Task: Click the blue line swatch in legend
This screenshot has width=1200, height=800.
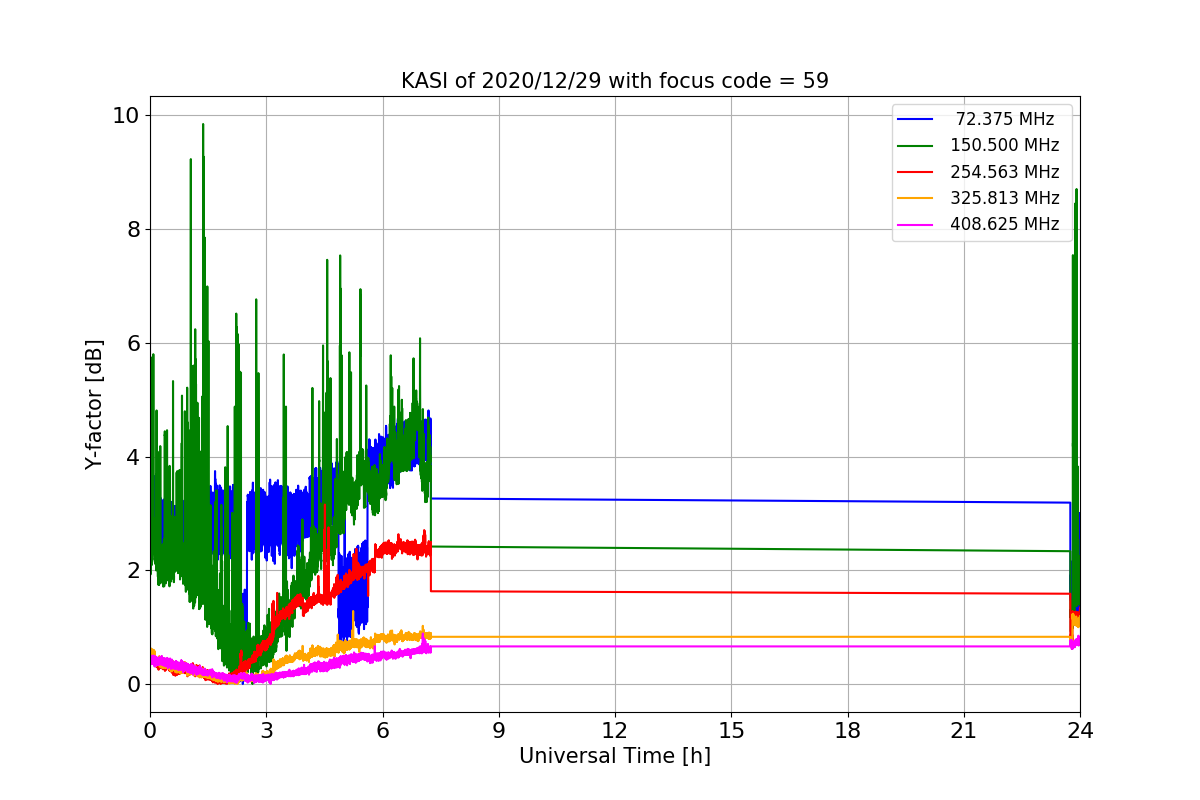Action: point(915,119)
